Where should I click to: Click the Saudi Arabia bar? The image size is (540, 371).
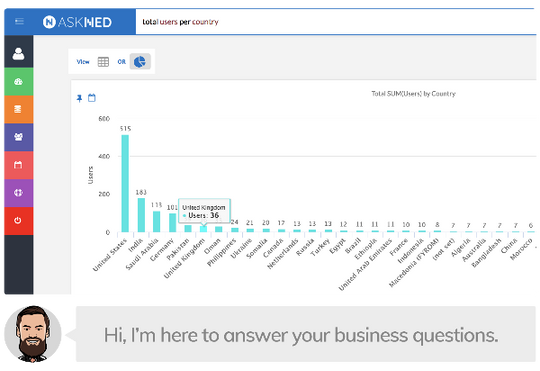pos(156,221)
